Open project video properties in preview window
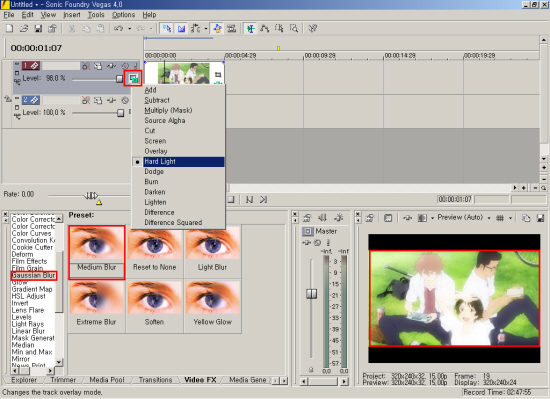The image size is (550, 399). click(x=370, y=218)
